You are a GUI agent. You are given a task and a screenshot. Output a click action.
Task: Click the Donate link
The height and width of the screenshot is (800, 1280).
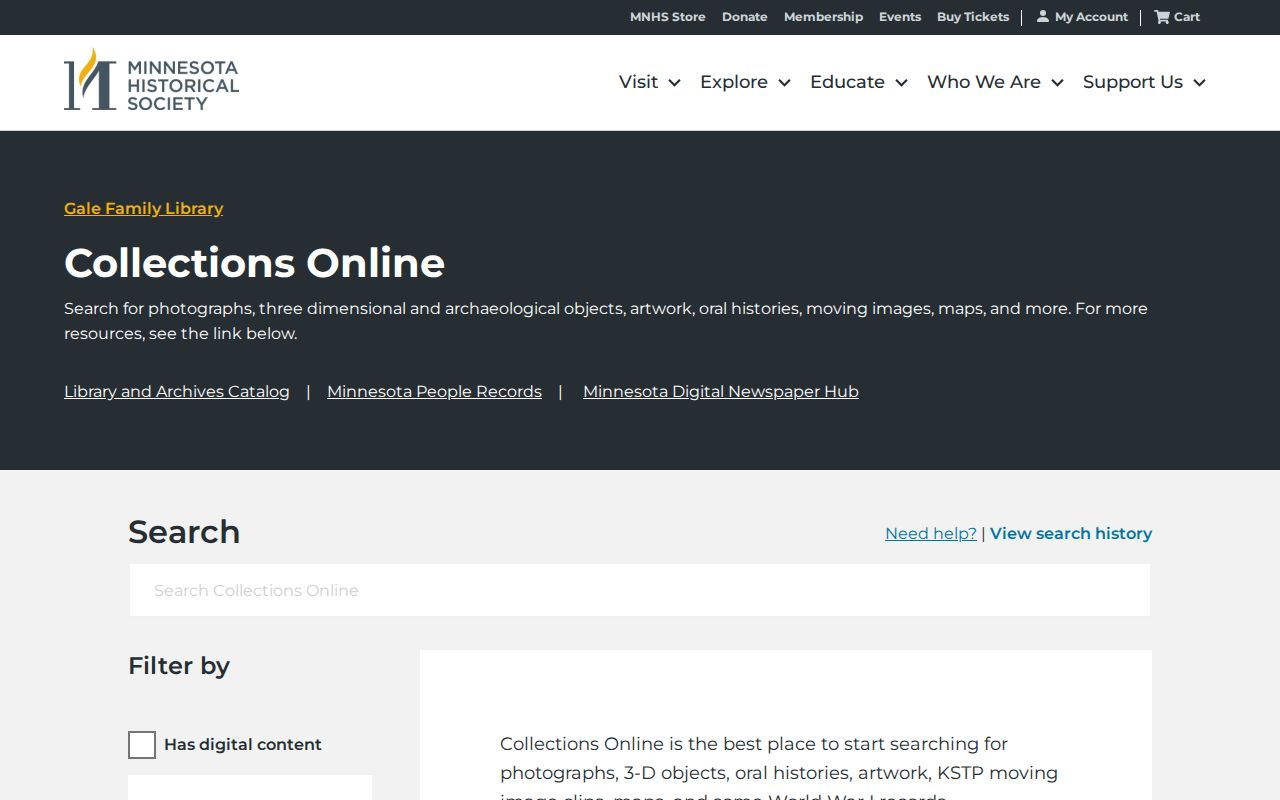[x=745, y=17]
